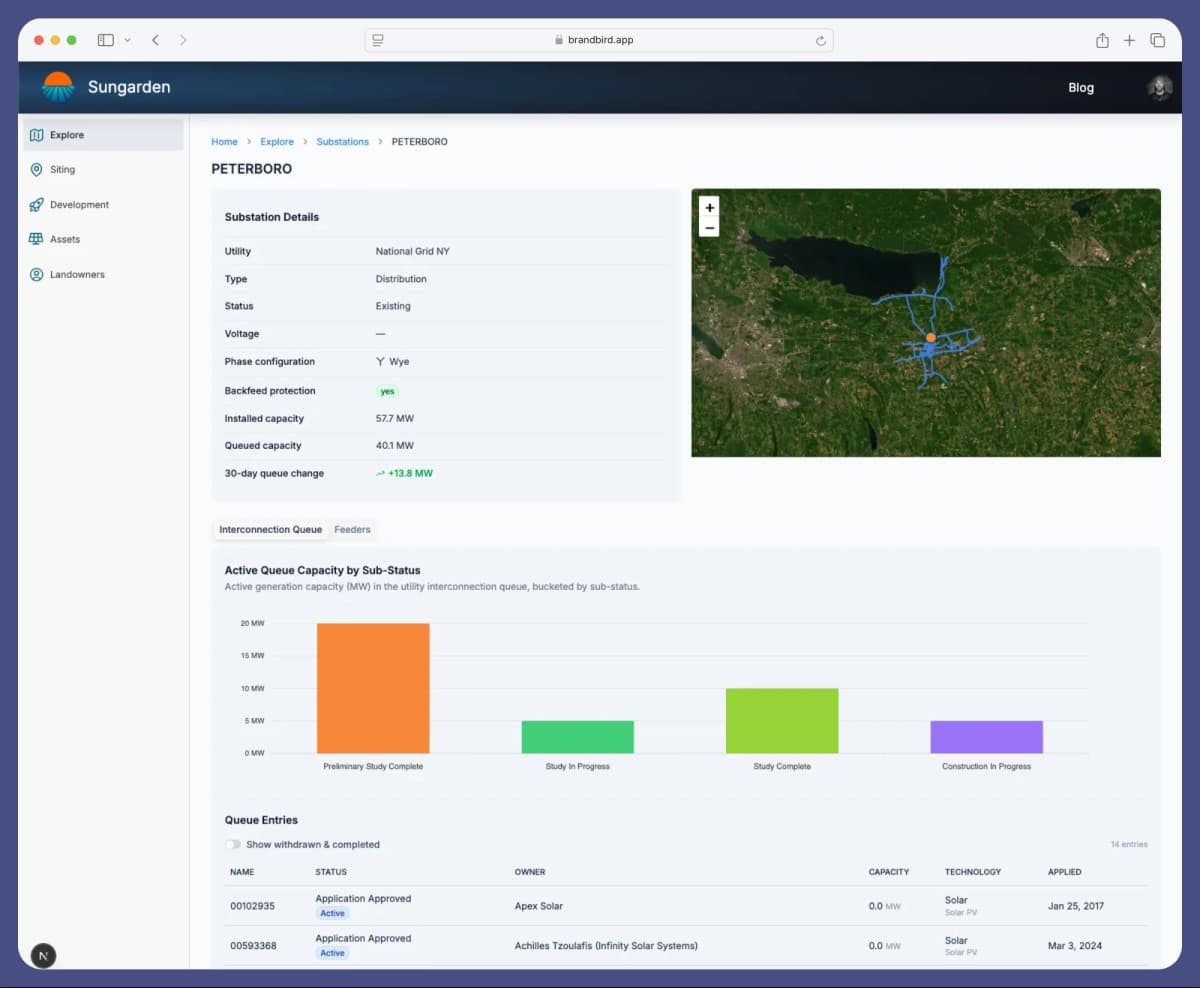Zoom in on the map
The height and width of the screenshot is (988, 1200).
coord(709,208)
